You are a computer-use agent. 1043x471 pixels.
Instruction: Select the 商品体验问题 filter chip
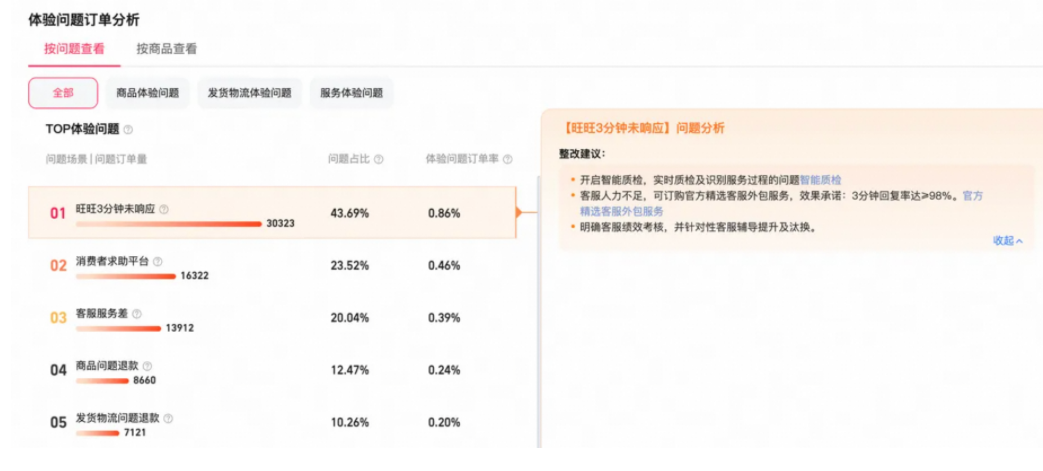pyautogui.click(x=148, y=93)
